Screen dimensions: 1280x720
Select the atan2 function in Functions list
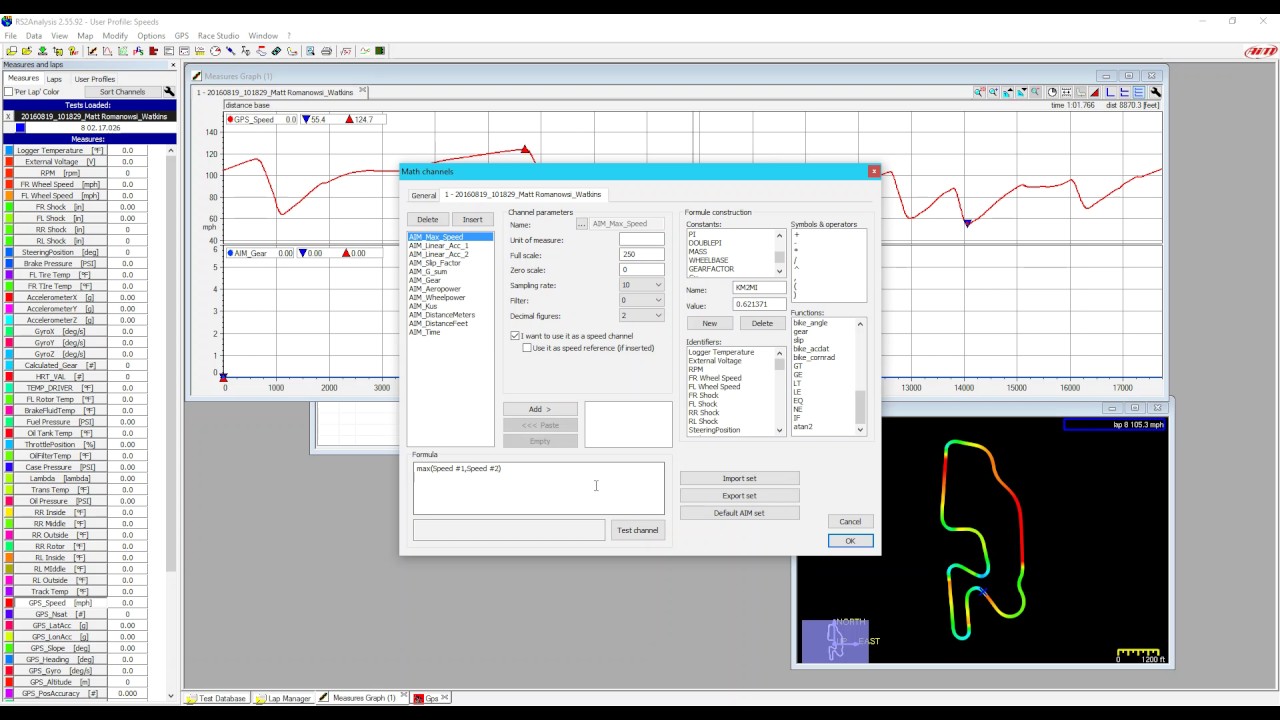coord(803,426)
